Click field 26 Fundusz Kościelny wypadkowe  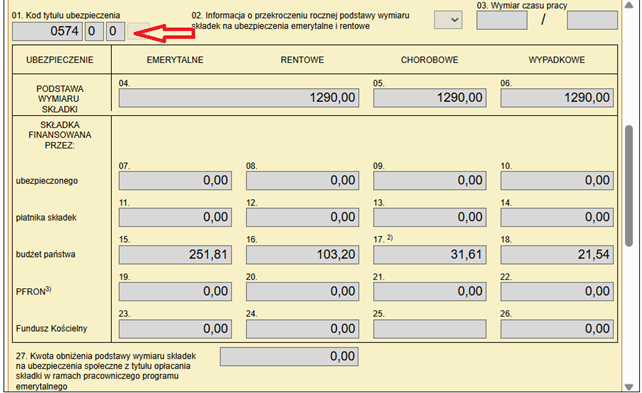tap(557, 329)
